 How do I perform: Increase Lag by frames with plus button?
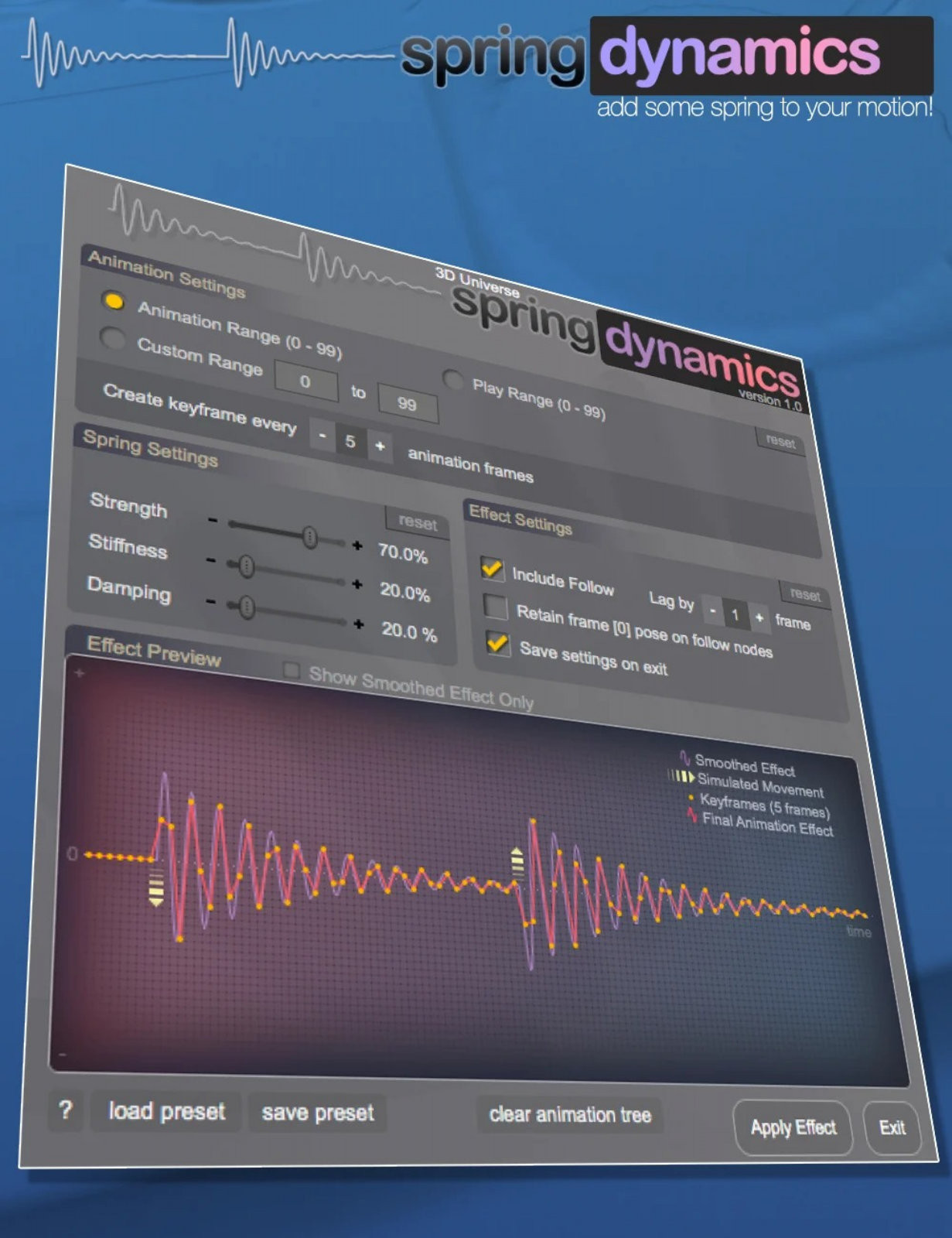759,617
